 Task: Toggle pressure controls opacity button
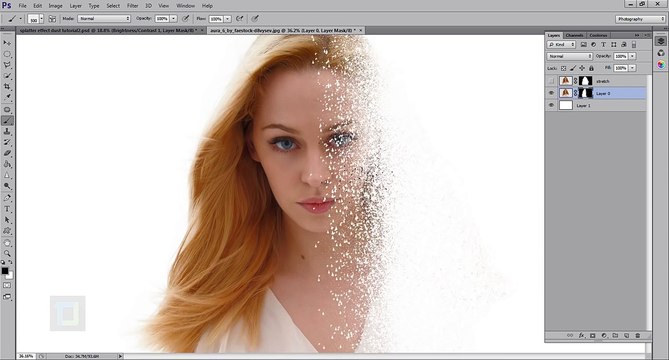(x=186, y=19)
